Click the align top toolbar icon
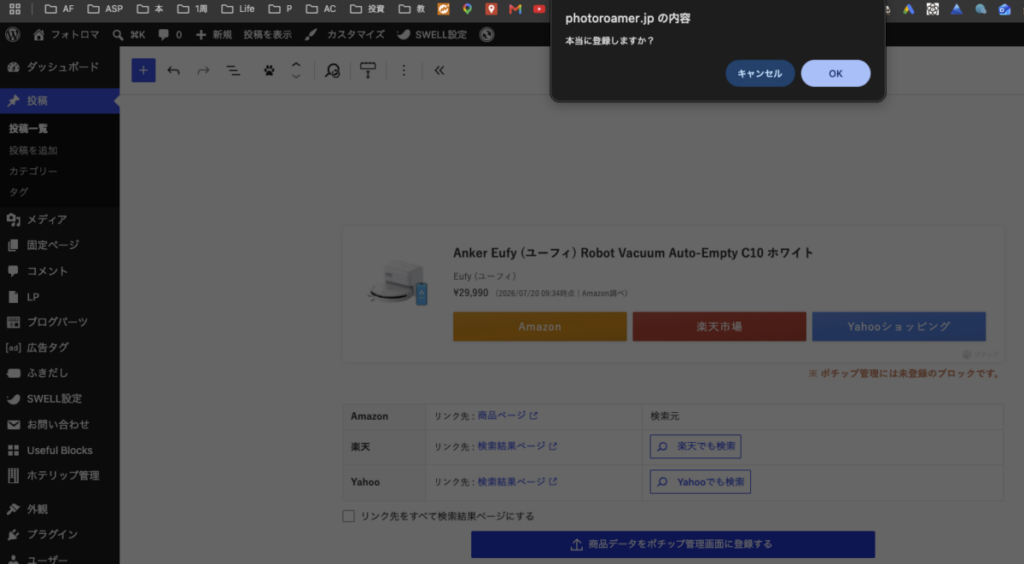Viewport: 1024px width, 564px height. [x=368, y=70]
